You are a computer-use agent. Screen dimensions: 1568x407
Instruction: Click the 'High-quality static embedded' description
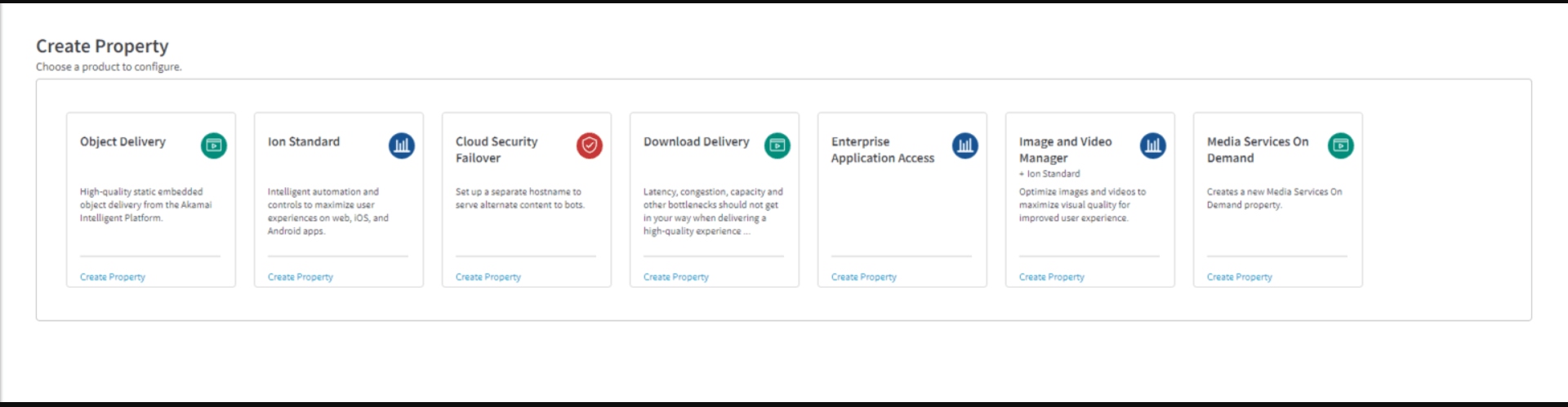tap(145, 204)
